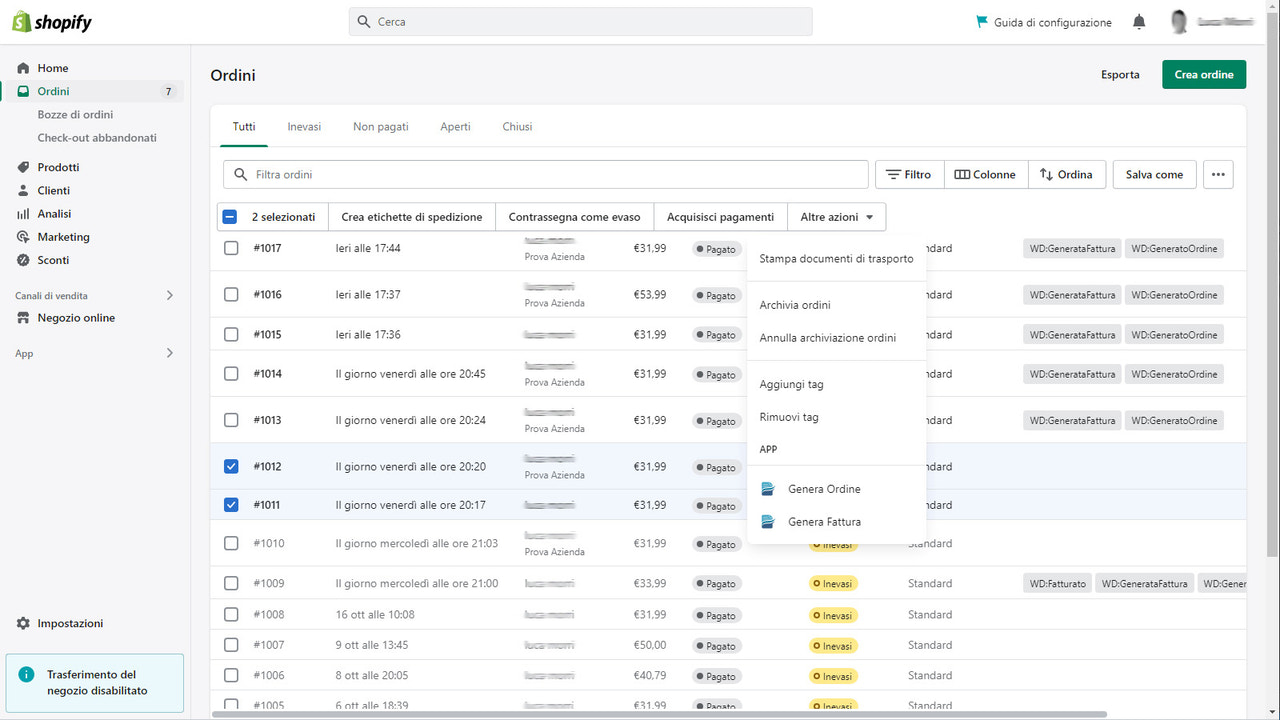Open the notifications bell
Image resolution: width=1280 pixels, height=720 pixels.
(1139, 22)
